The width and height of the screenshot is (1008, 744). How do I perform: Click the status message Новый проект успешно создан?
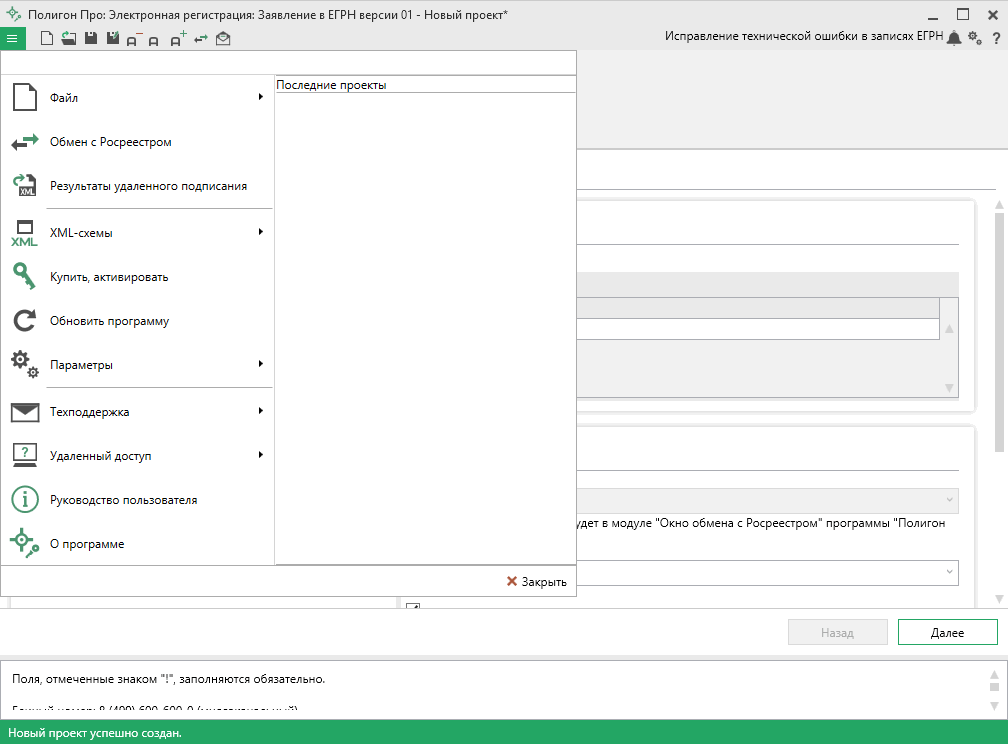point(94,733)
